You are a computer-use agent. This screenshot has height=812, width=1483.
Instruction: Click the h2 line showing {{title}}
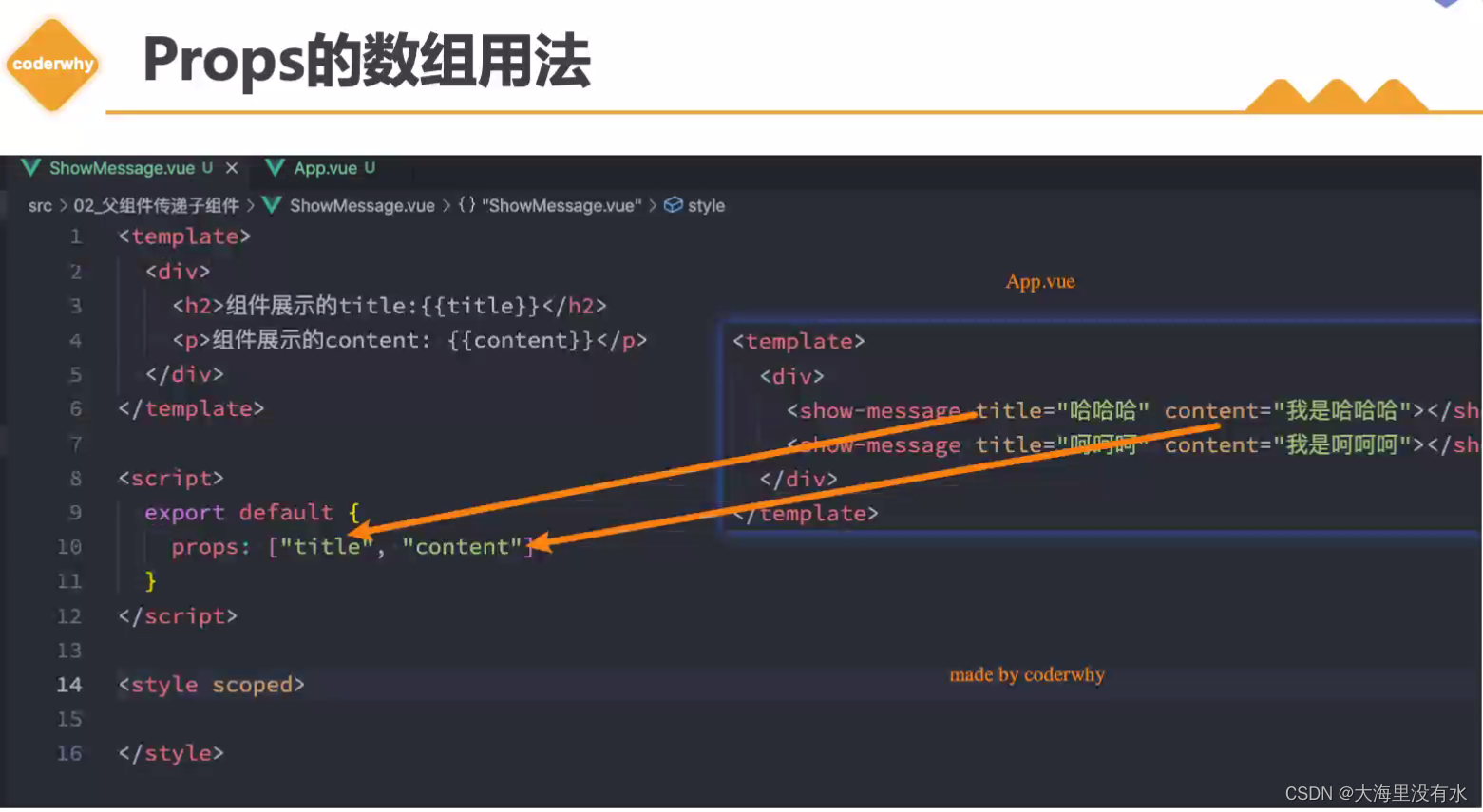pos(390,306)
